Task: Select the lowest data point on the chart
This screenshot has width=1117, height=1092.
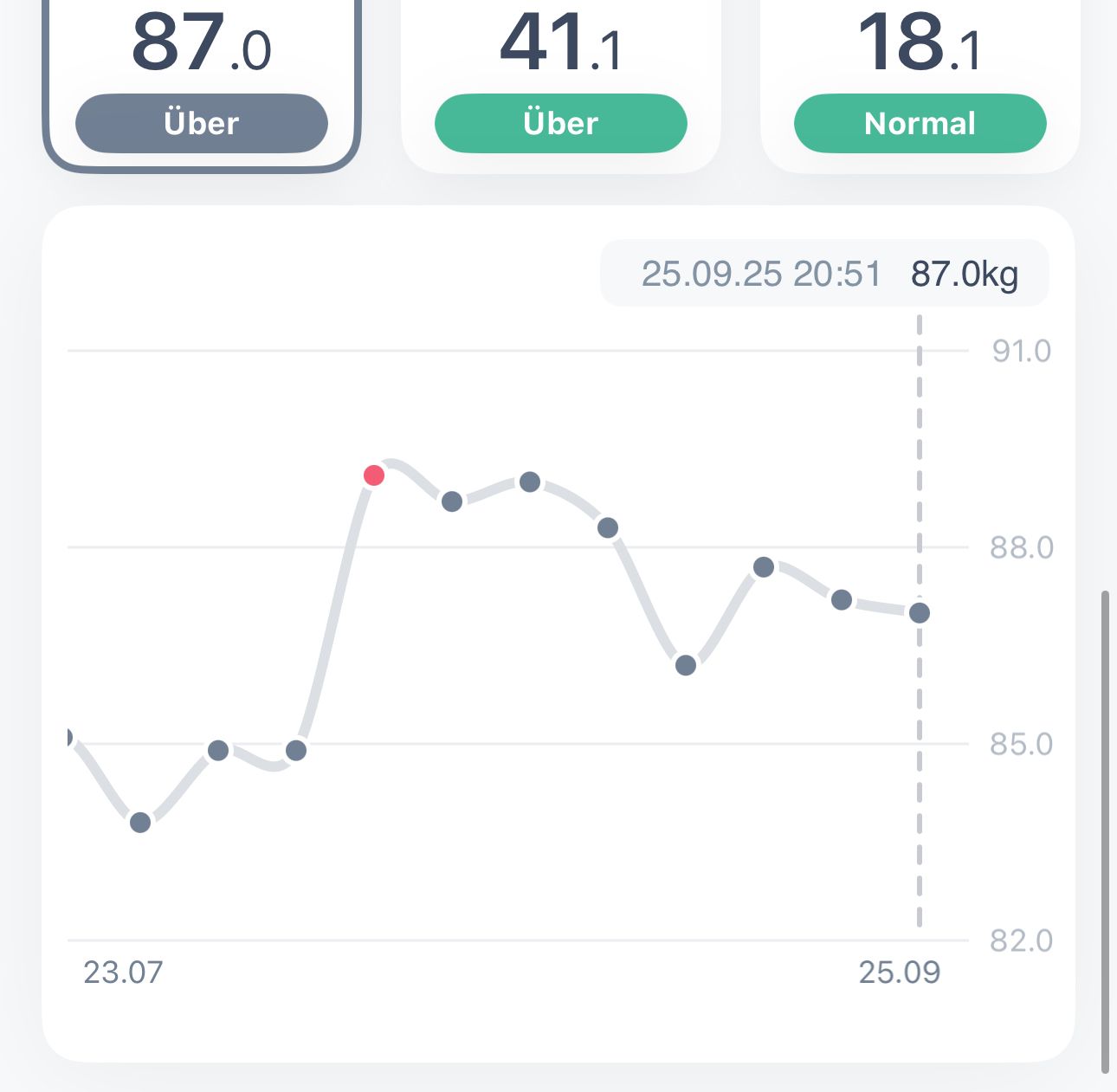Action: [140, 823]
